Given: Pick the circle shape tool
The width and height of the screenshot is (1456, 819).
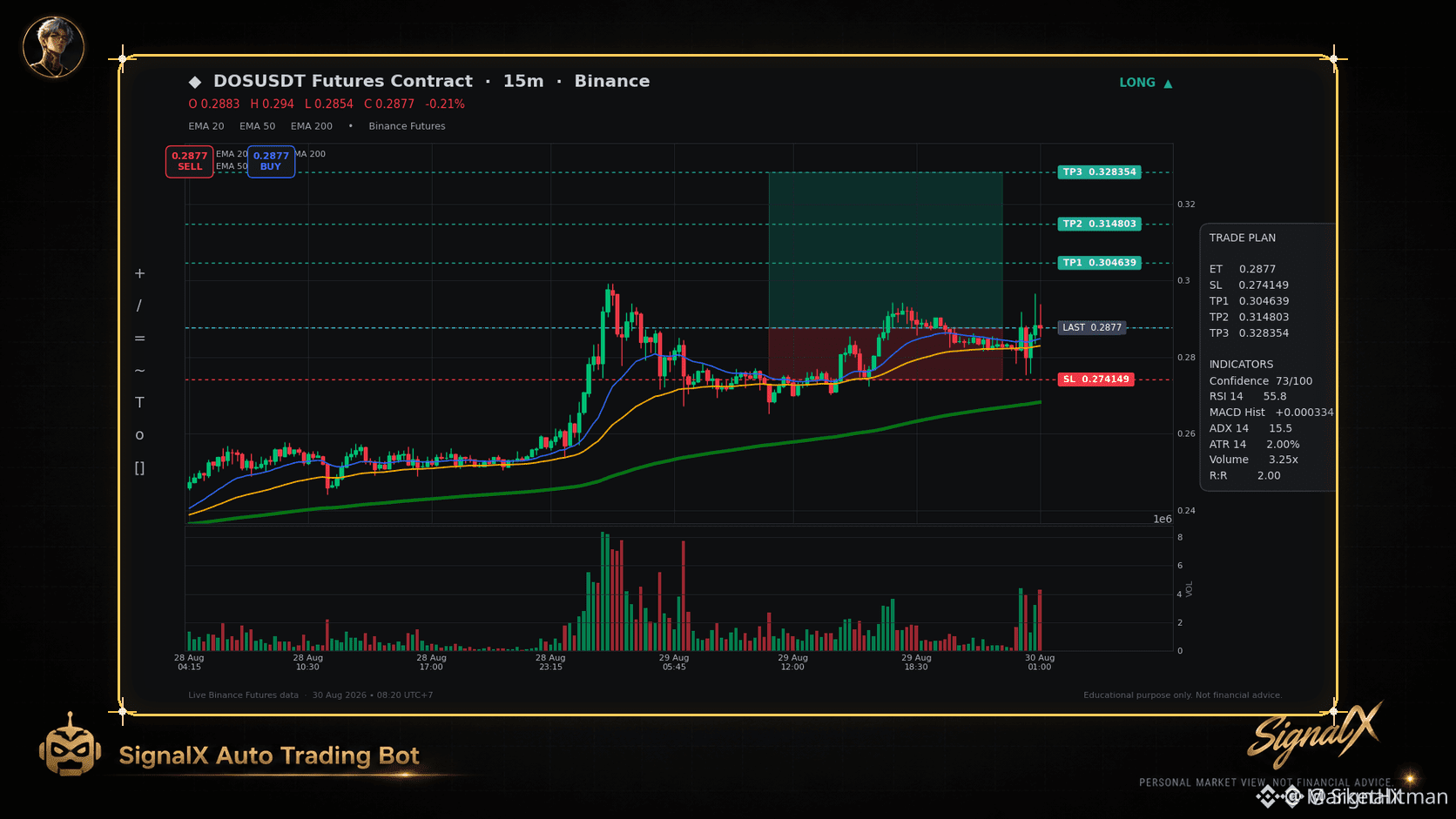Looking at the screenshot, I should tap(139, 435).
